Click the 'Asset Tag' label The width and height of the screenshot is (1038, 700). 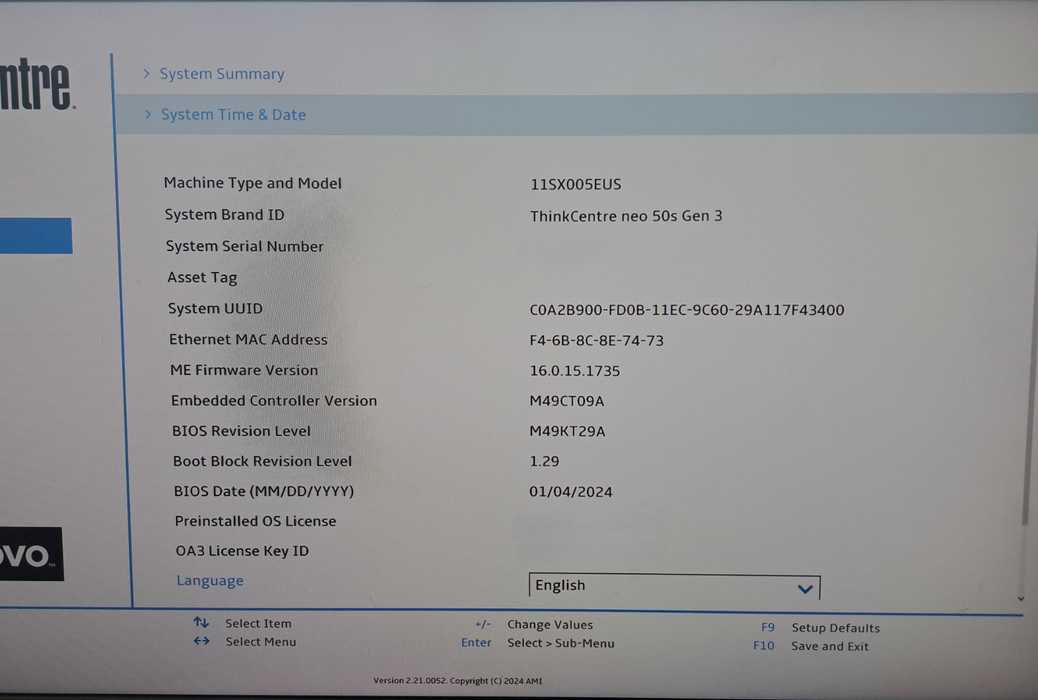(x=202, y=277)
